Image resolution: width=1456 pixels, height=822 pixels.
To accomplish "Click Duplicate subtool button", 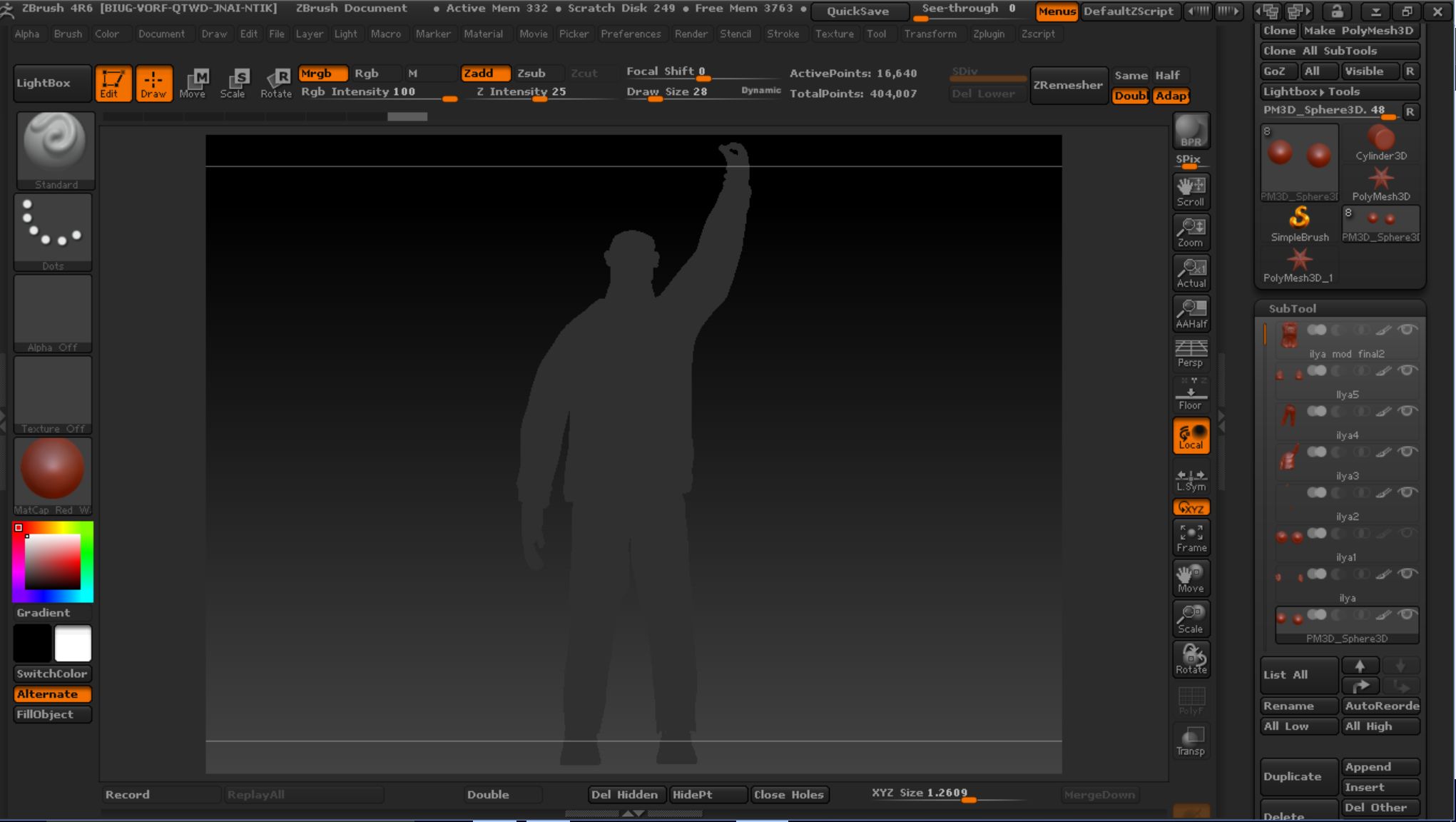I will tap(1299, 777).
